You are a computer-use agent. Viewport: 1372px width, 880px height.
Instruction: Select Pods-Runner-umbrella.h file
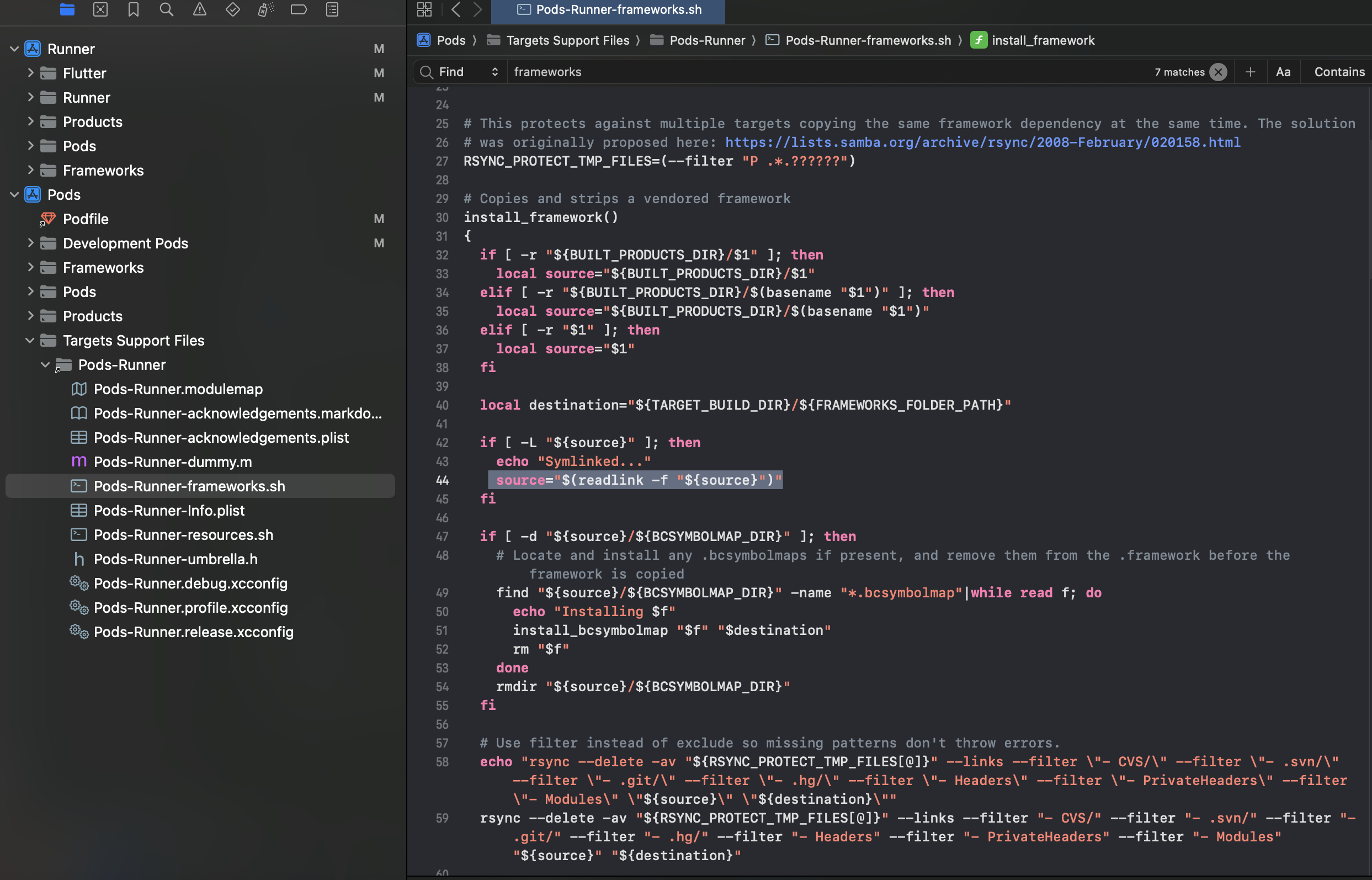click(176, 559)
